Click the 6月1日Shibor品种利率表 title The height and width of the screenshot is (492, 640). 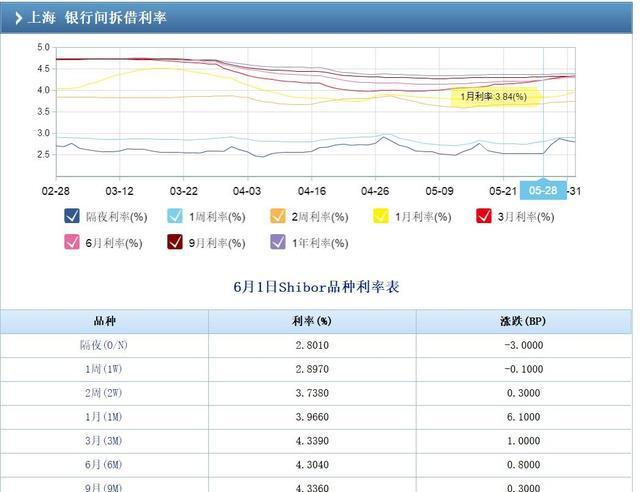click(316, 287)
